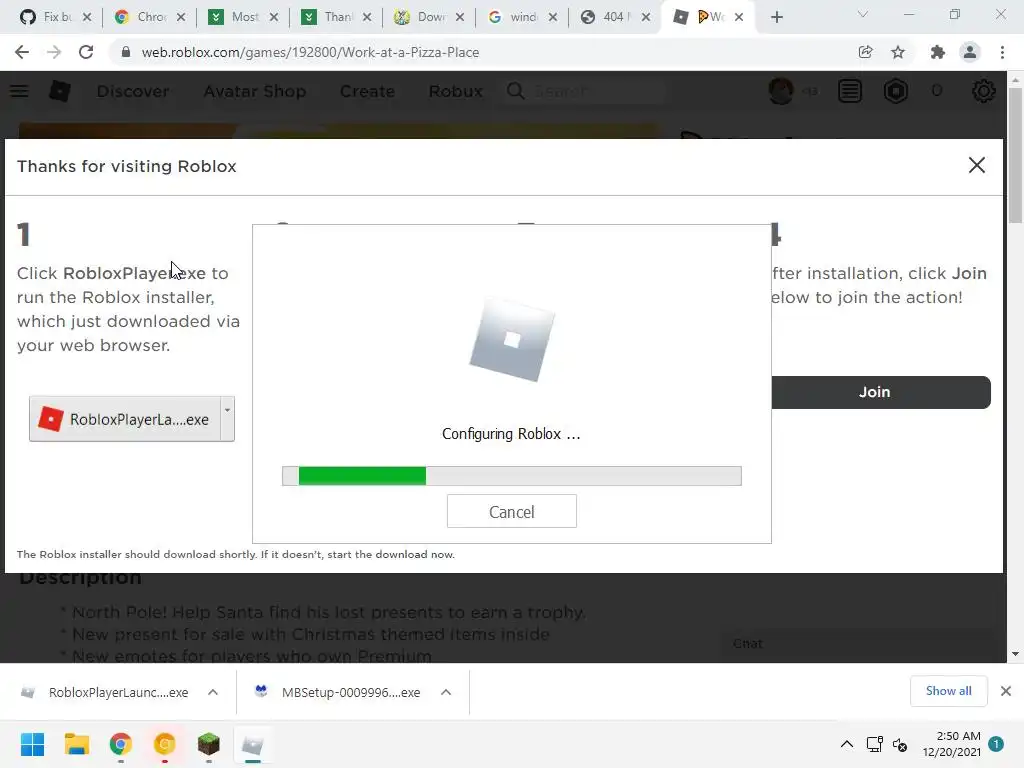1024x768 pixels.
Task: Open the Create menu item
Action: pyautogui.click(x=367, y=91)
